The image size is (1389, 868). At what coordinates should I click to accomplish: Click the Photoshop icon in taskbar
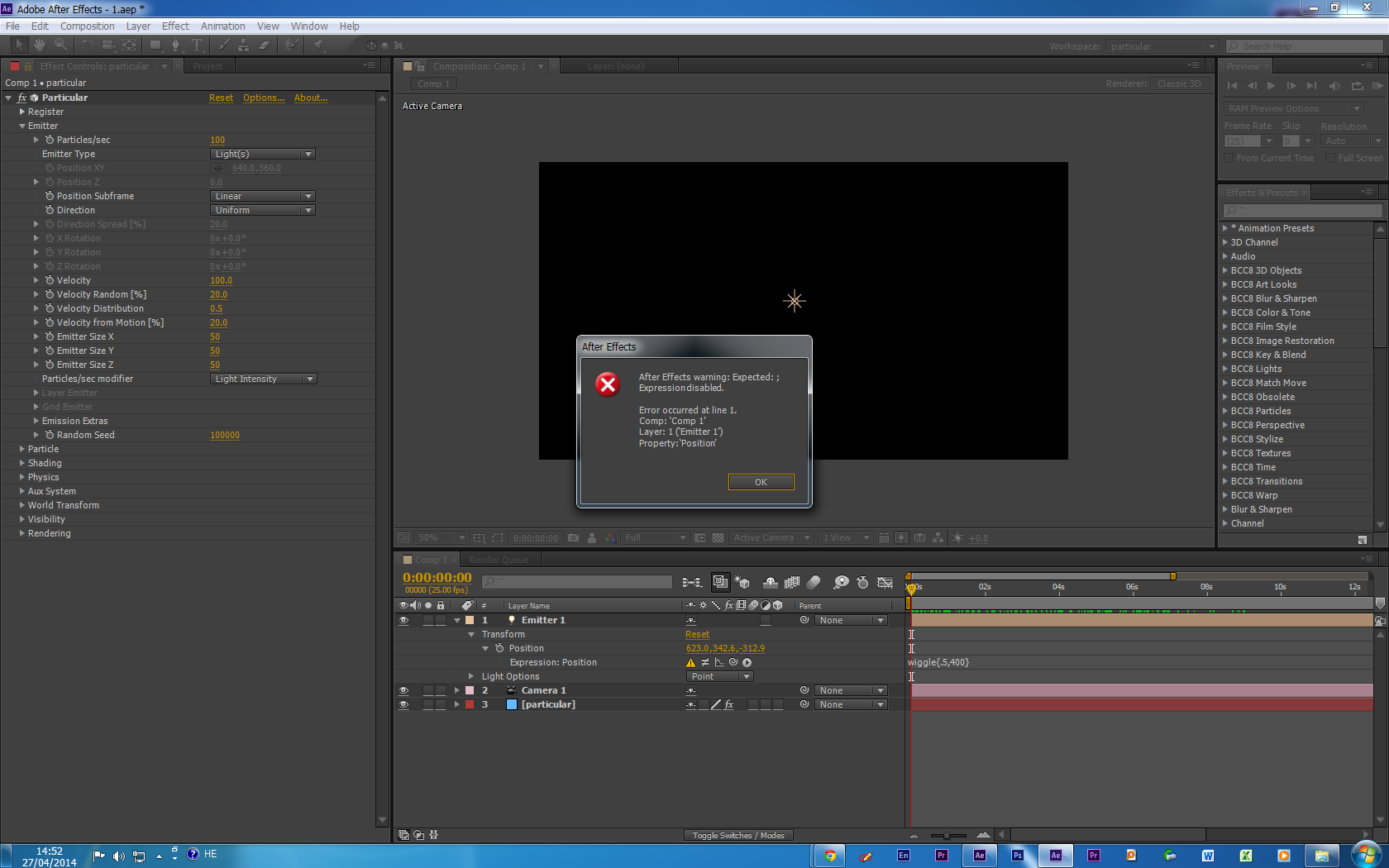[x=1018, y=856]
